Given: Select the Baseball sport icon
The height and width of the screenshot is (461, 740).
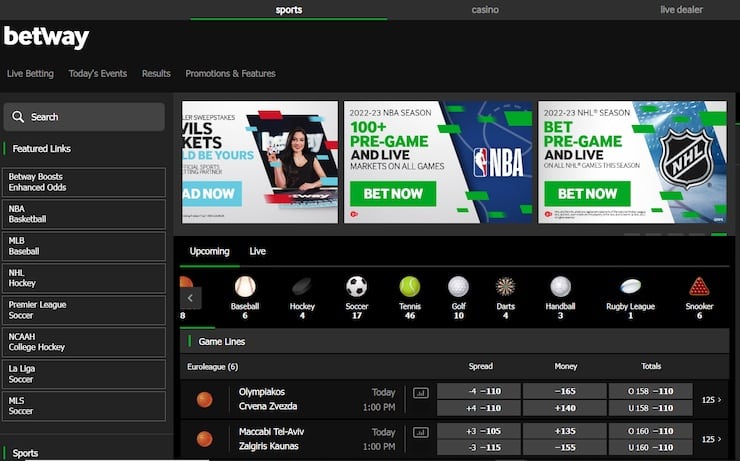Looking at the screenshot, I should coord(245,286).
